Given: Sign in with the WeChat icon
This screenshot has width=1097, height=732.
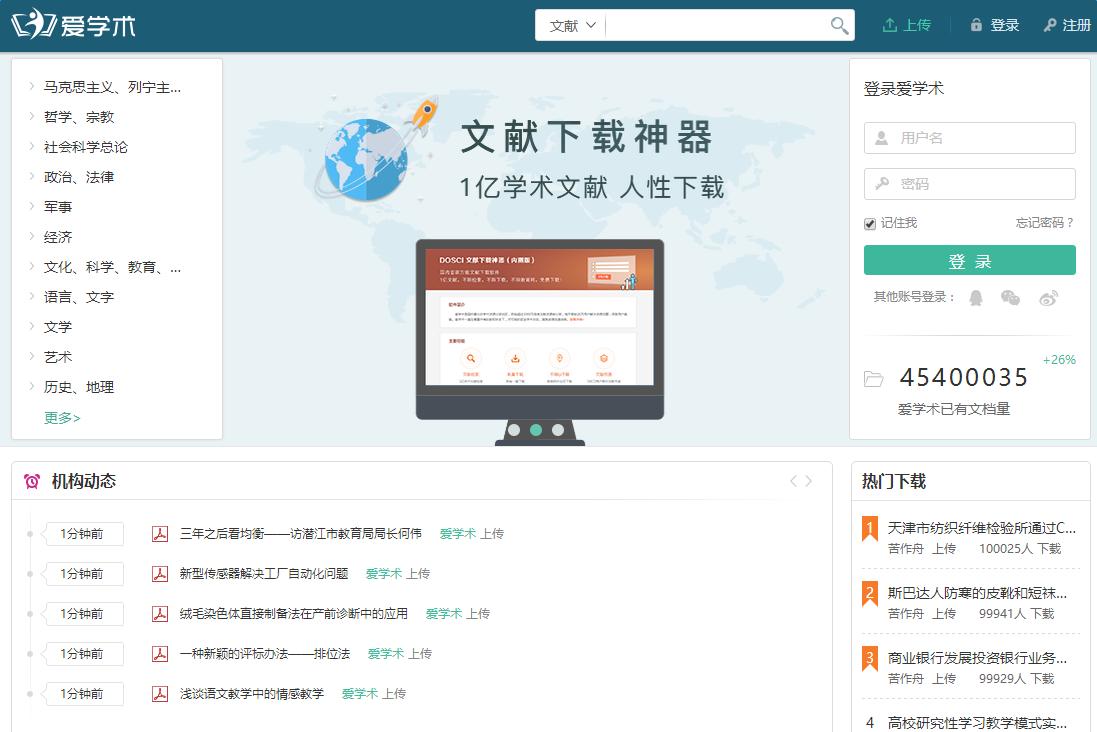Looking at the screenshot, I should 1012,298.
